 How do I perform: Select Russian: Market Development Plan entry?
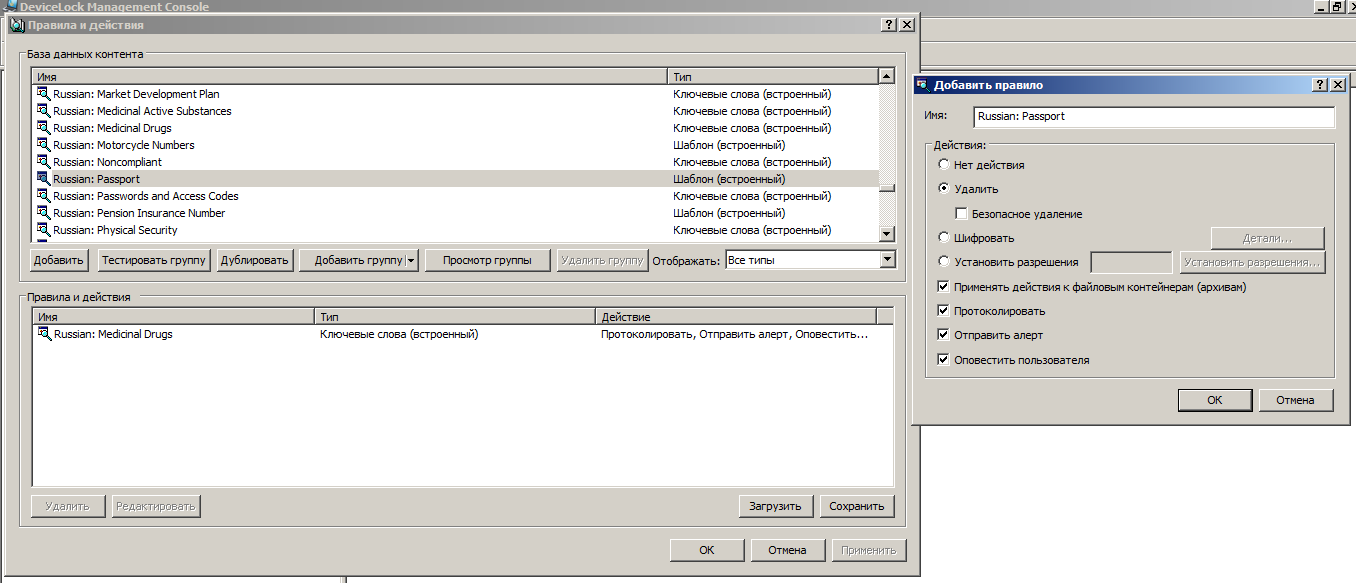136,94
